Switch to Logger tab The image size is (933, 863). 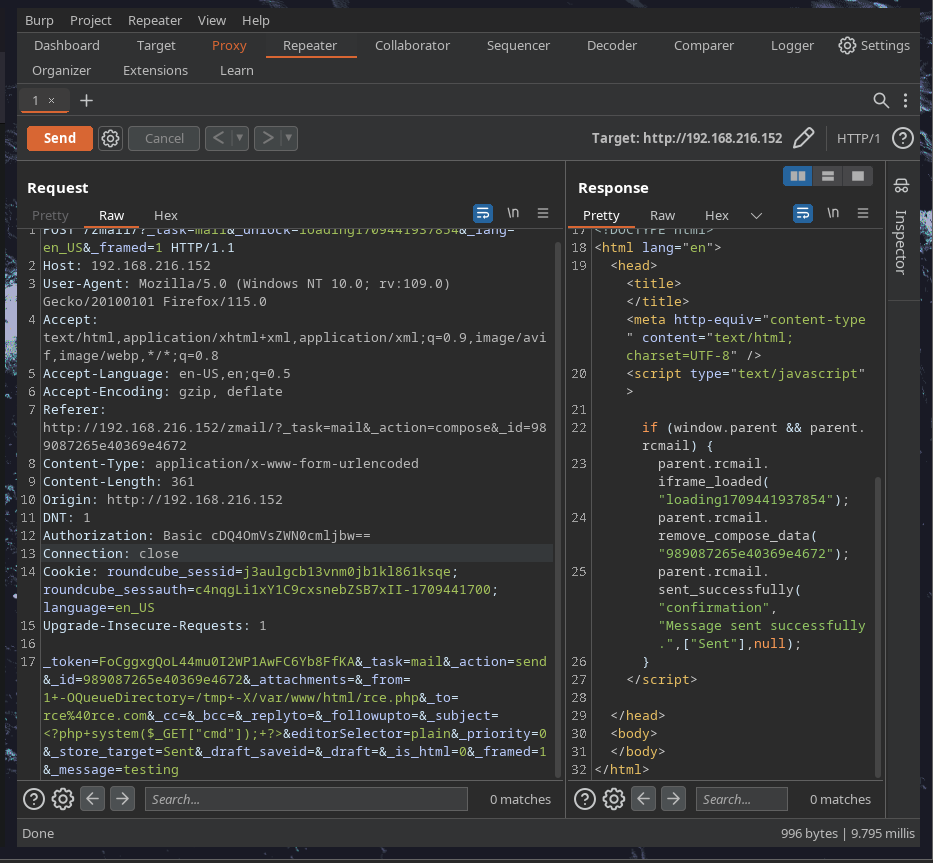[x=792, y=45]
